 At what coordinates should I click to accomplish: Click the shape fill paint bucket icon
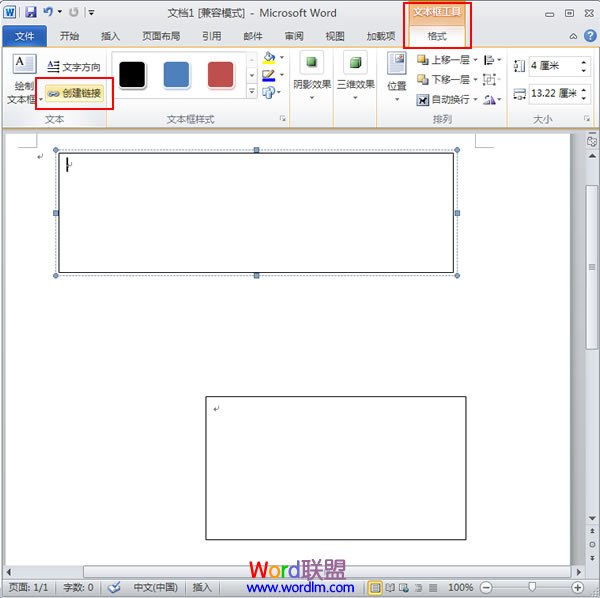pyautogui.click(x=269, y=58)
